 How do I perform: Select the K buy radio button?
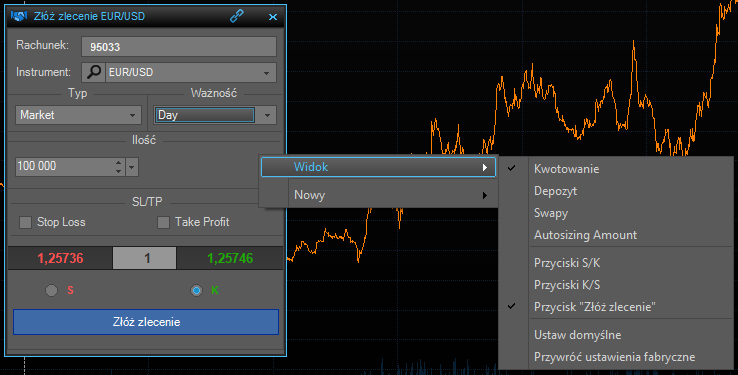tap(196, 290)
